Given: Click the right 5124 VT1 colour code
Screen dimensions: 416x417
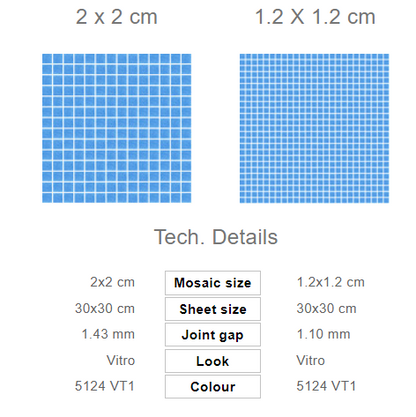Looking at the screenshot, I should [326, 386].
